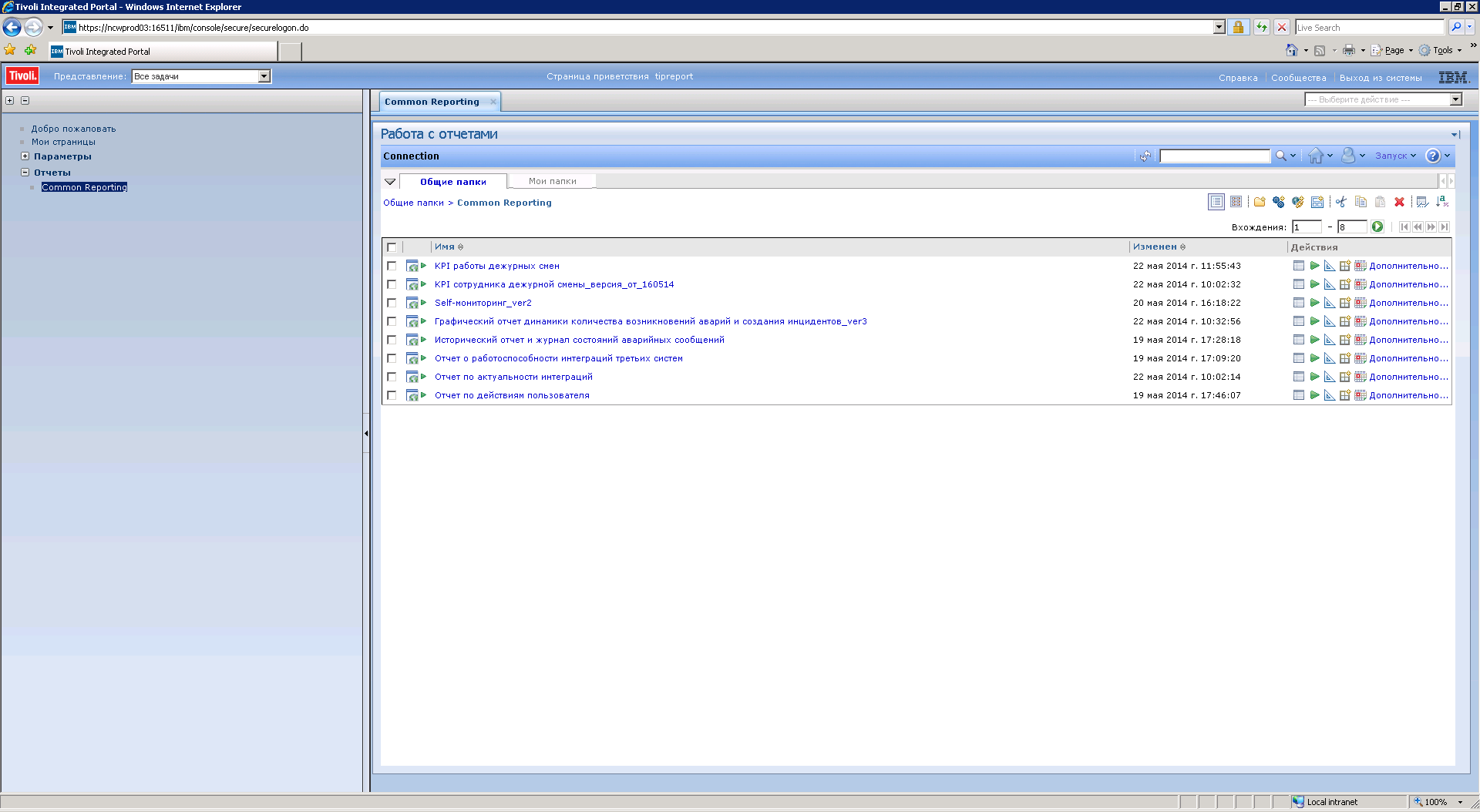Click green go button next to entries range
This screenshot has width=1480, height=812.
tap(1377, 226)
